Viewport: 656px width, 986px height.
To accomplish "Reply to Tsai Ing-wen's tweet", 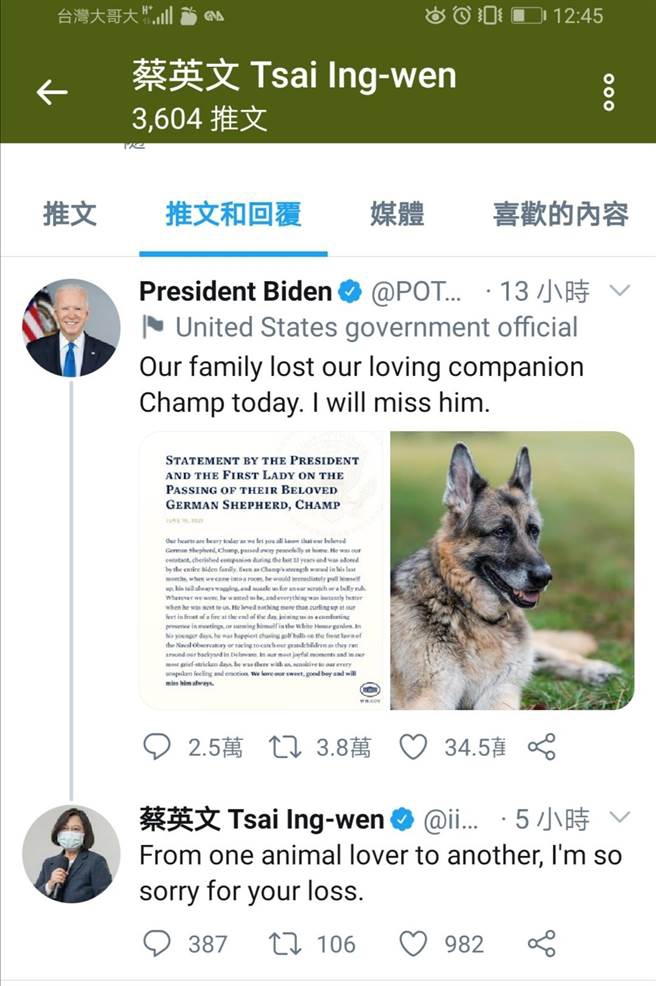I will 157,943.
